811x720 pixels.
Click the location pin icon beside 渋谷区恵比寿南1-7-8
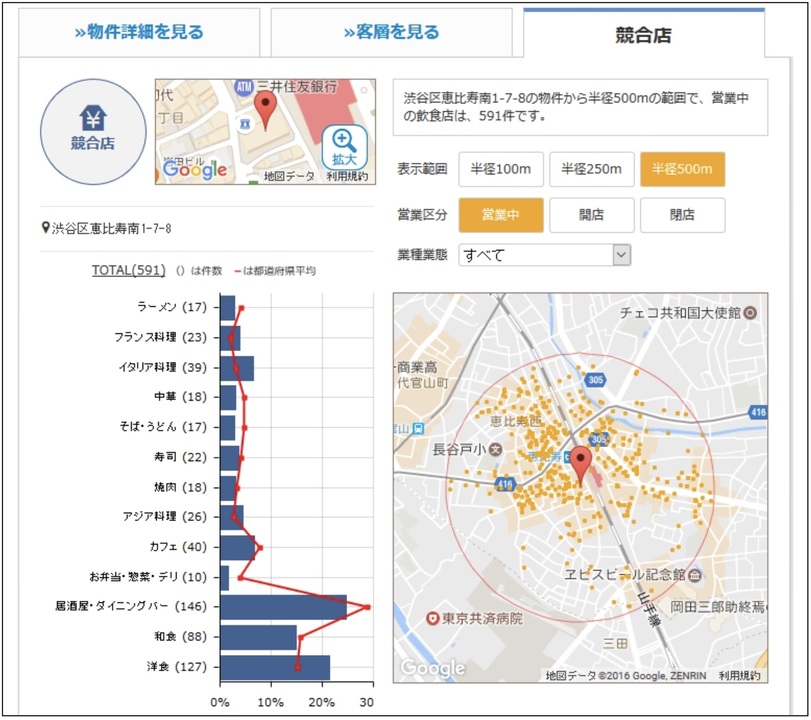coord(46,228)
